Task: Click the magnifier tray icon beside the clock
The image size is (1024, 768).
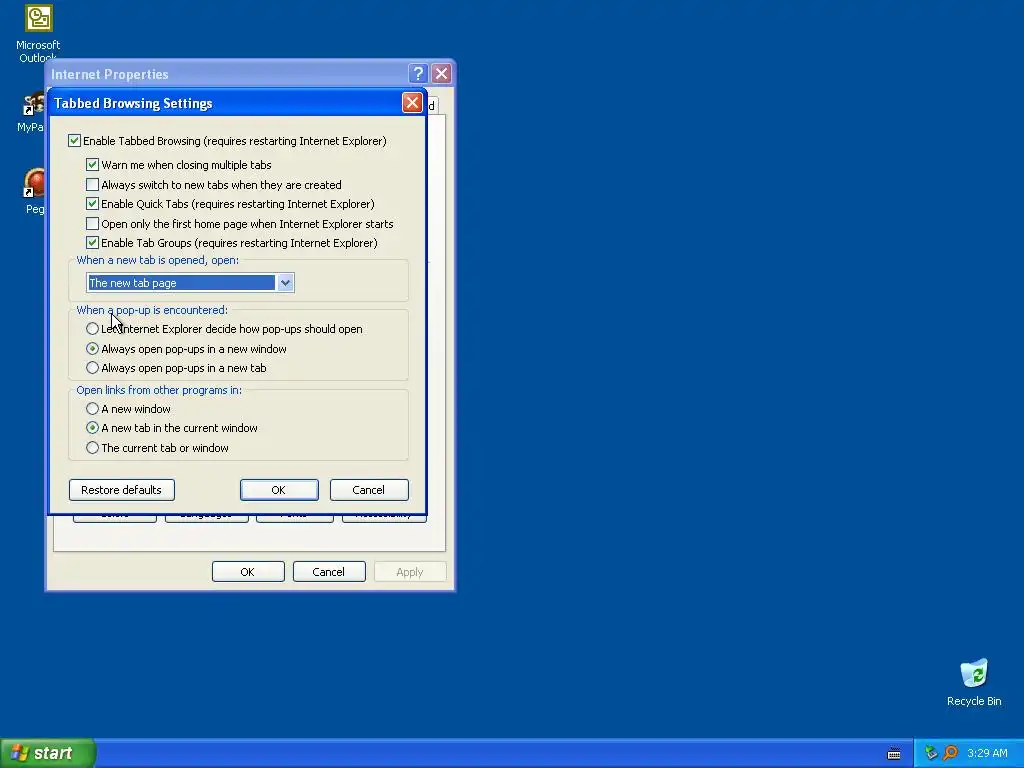Action: click(950, 753)
